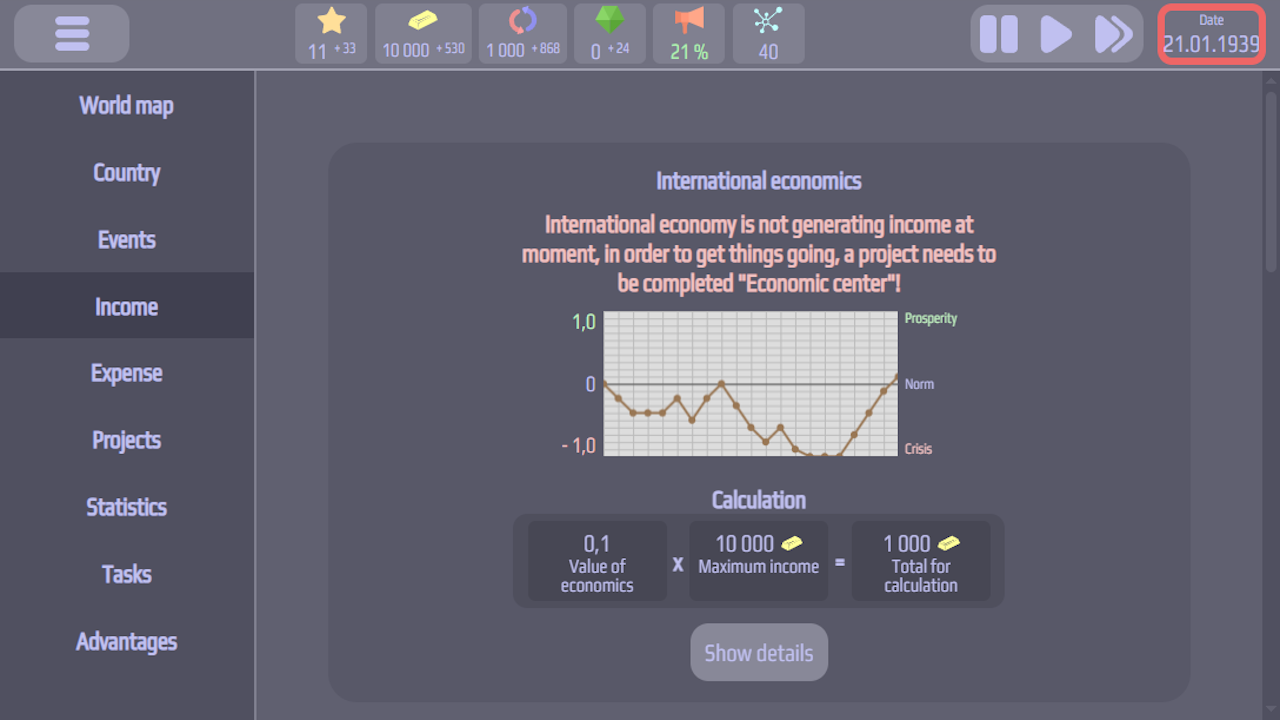Resume game at normal speed

(x=1054, y=33)
